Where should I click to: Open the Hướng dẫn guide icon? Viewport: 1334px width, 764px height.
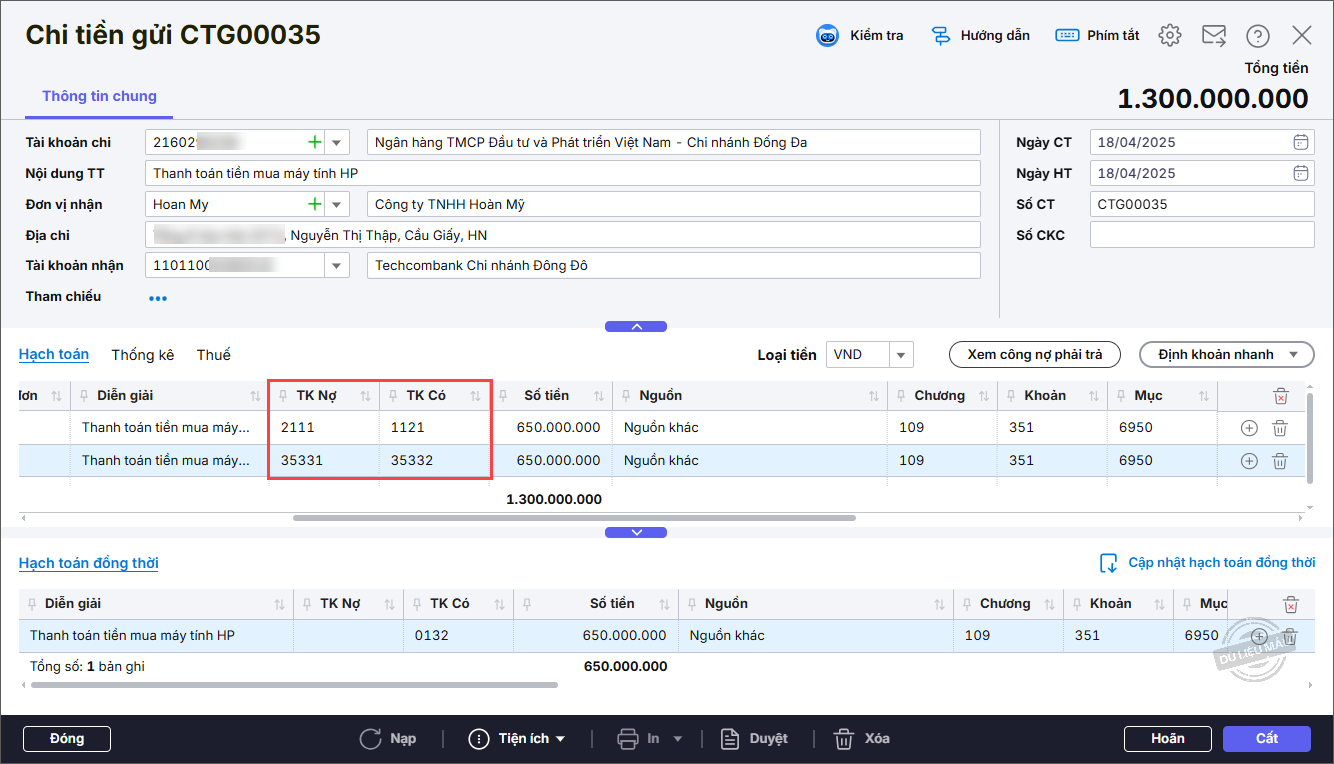[x=940, y=36]
